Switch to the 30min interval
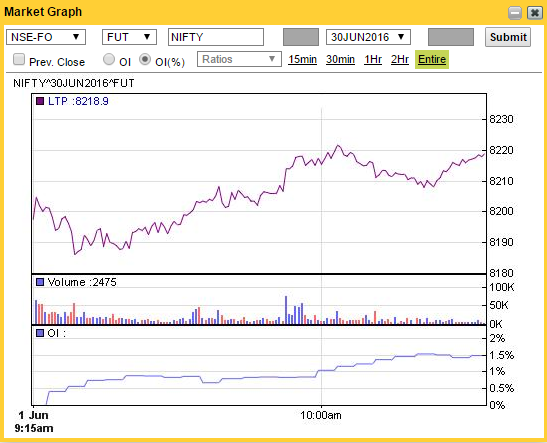The width and height of the screenshot is (547, 443). click(340, 60)
